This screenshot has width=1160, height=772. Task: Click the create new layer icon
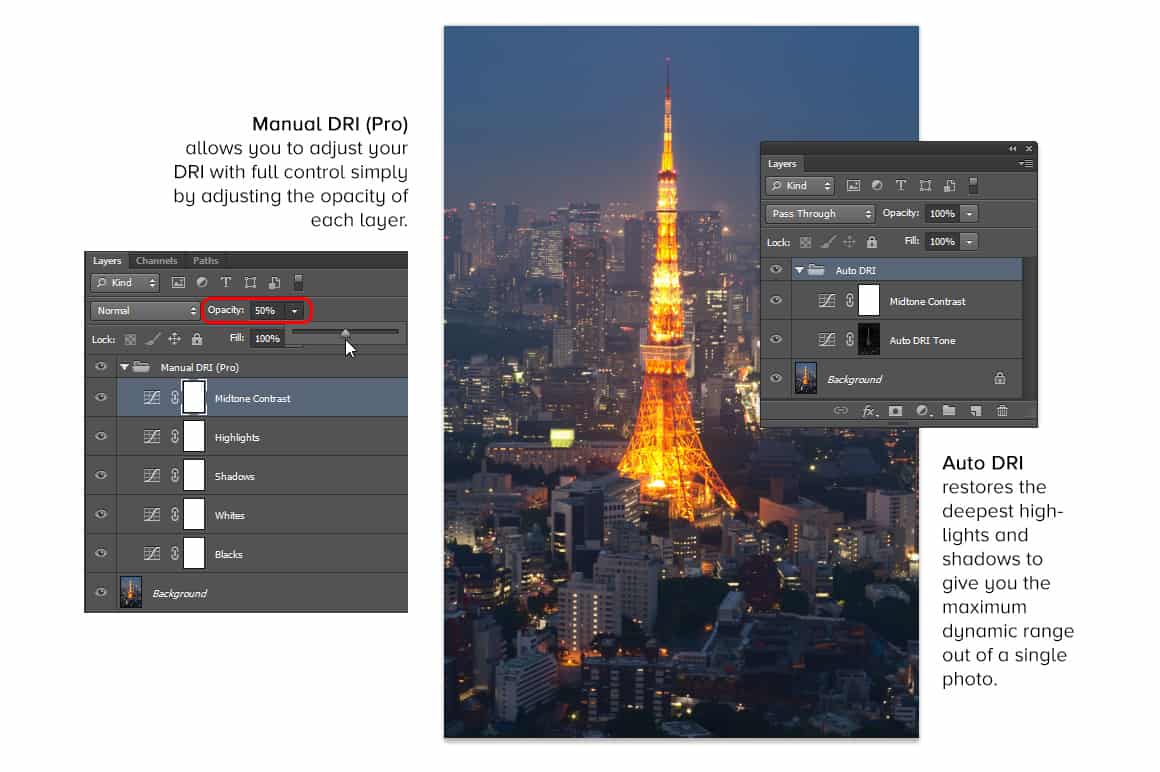pos(975,411)
